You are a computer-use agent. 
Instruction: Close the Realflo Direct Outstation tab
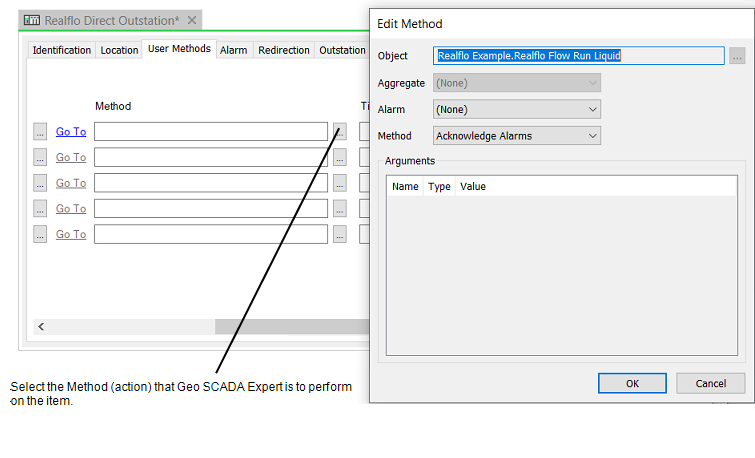pos(193,20)
